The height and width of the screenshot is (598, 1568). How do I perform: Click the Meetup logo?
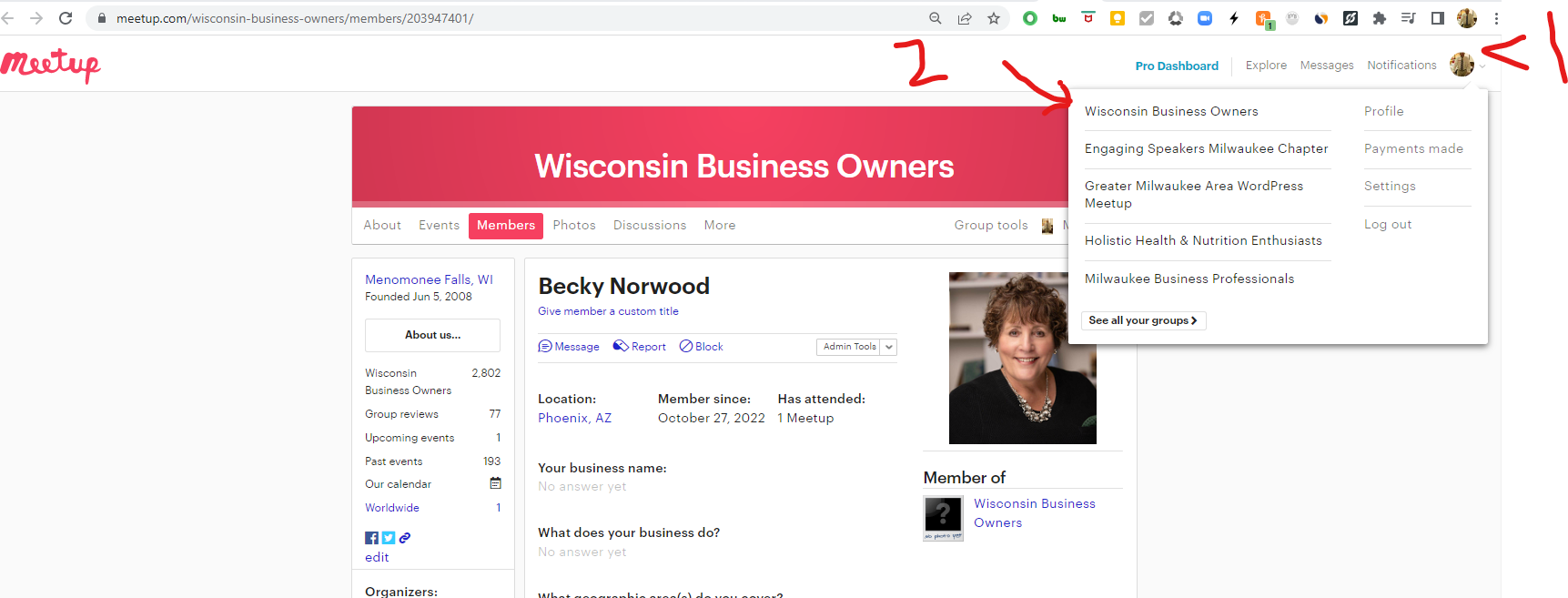coord(50,65)
